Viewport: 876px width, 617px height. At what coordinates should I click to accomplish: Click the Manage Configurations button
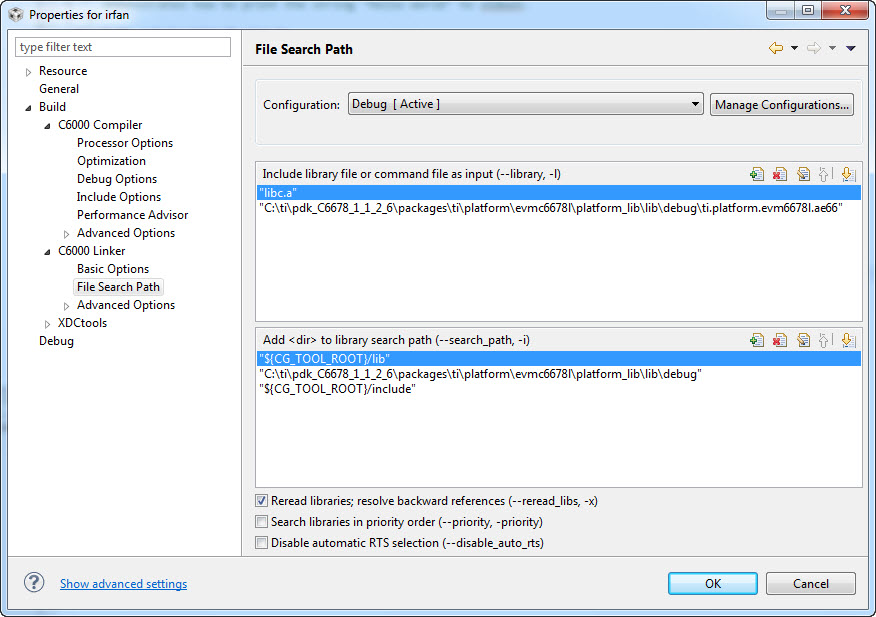tap(782, 103)
